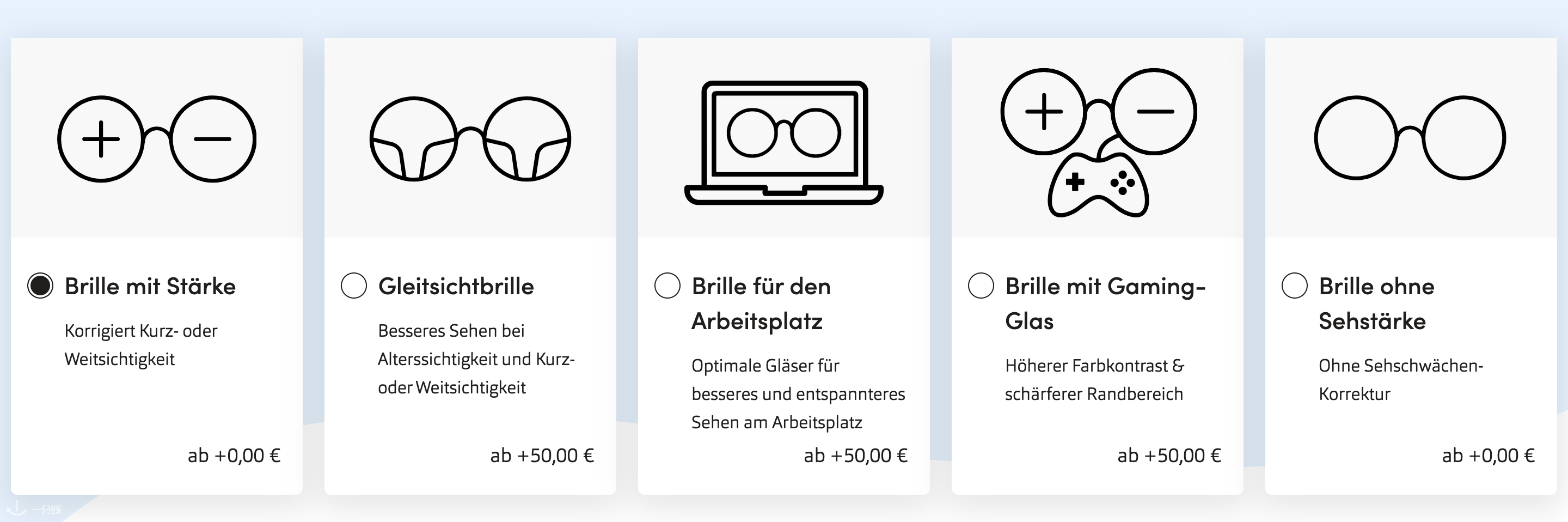Click the Gleitsichtbrille title text
The width and height of the screenshot is (1568, 522).
click(456, 286)
